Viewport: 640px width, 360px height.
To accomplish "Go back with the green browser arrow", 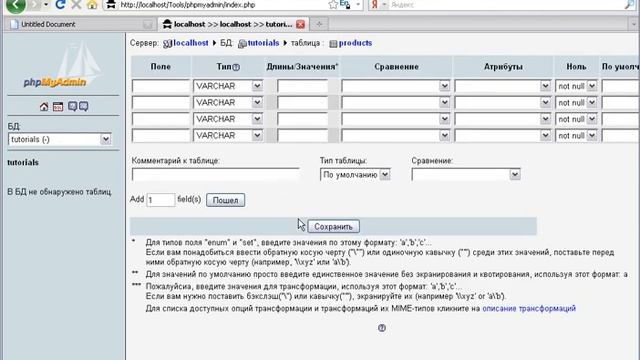I will pos(15,5).
